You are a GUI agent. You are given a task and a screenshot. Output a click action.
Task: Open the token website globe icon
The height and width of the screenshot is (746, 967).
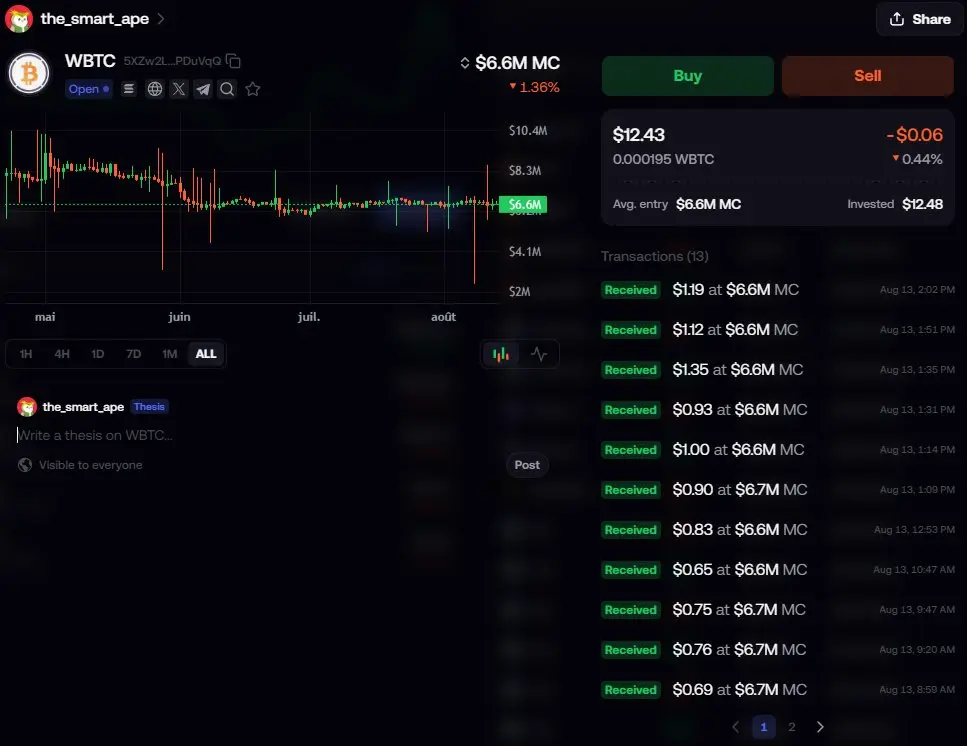point(154,89)
